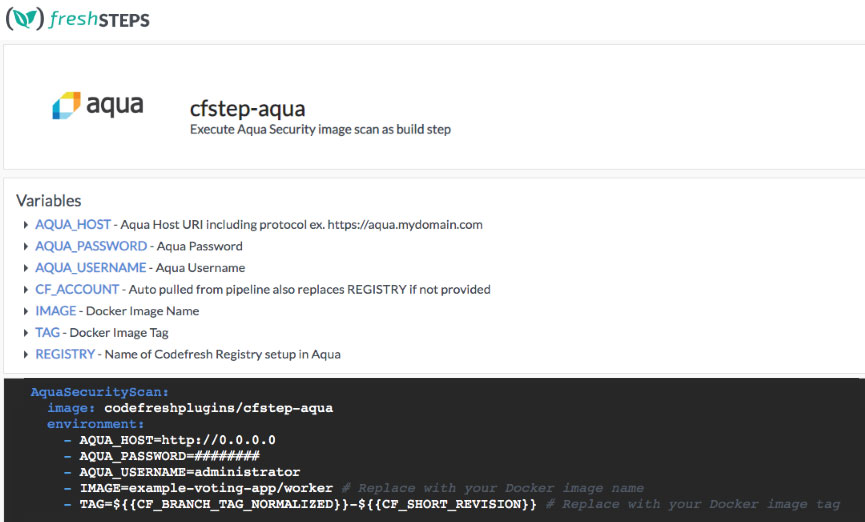Screen dimensions: 865x522
Task: Click the freshSTEPS leaf logo icon
Action: [x=23, y=17]
